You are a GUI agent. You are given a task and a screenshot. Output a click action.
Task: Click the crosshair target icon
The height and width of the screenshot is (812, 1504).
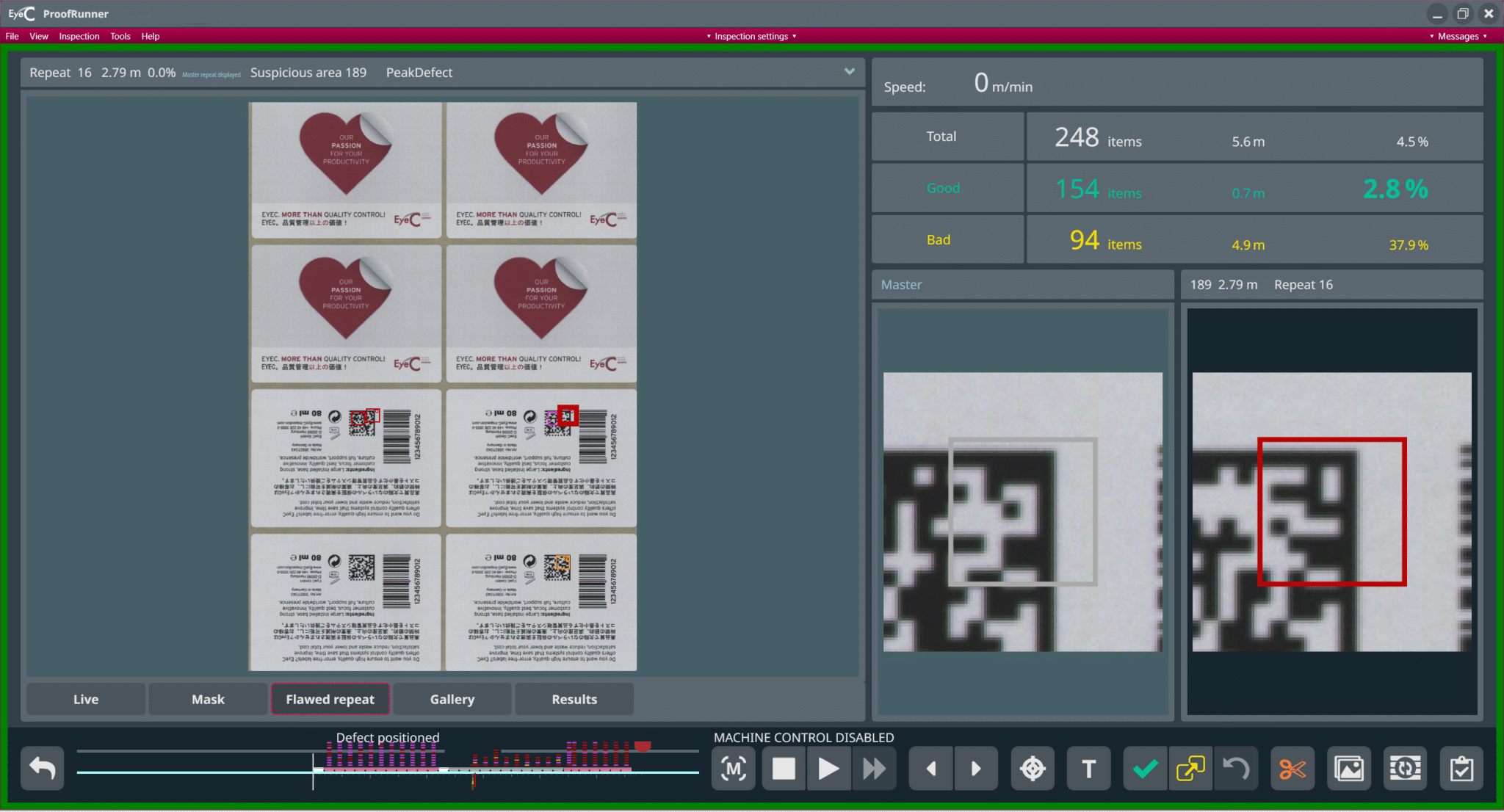(1033, 769)
